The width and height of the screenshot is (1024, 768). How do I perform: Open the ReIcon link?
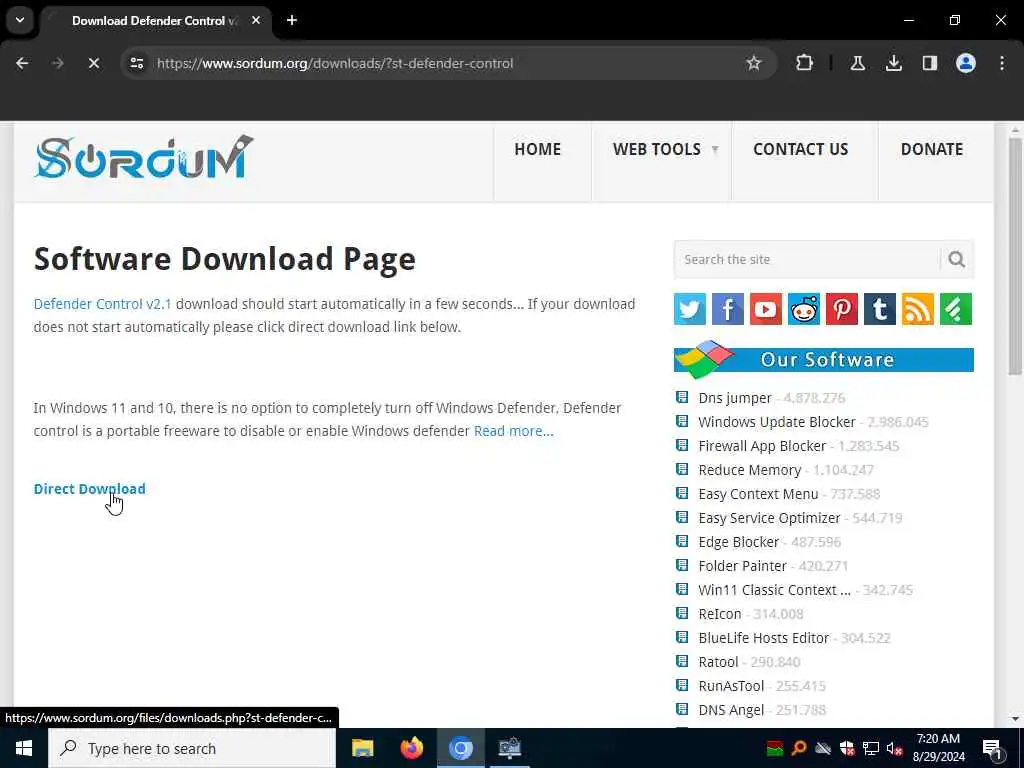720,614
